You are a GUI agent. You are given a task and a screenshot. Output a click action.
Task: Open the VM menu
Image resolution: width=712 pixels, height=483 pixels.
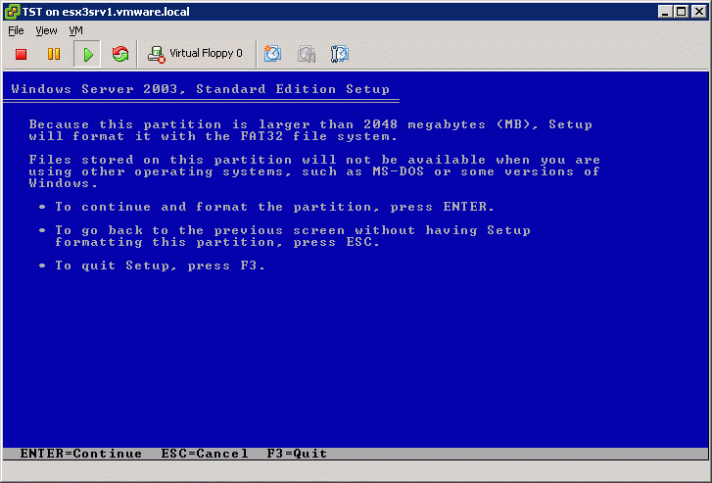(x=75, y=31)
